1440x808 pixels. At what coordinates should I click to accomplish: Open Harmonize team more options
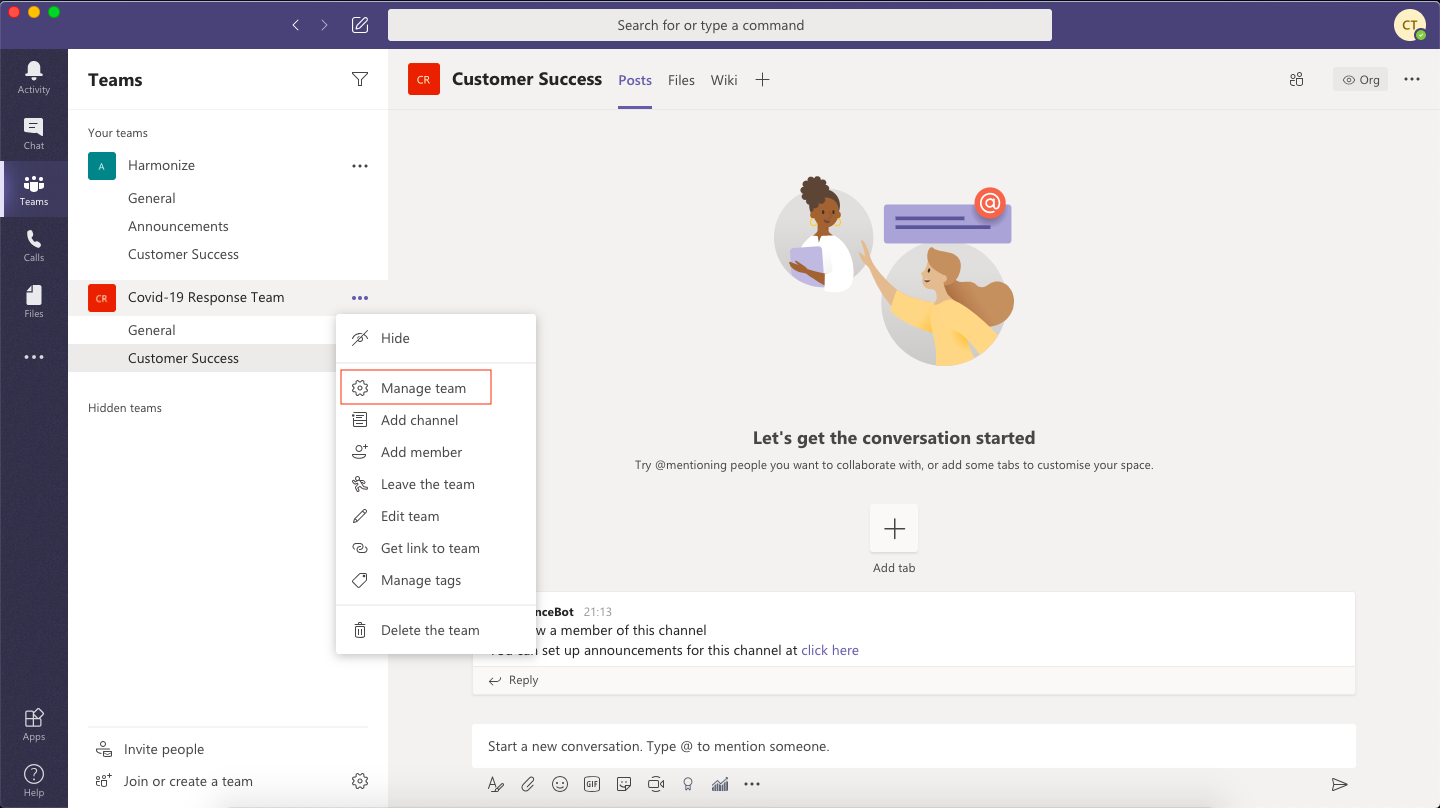360,166
